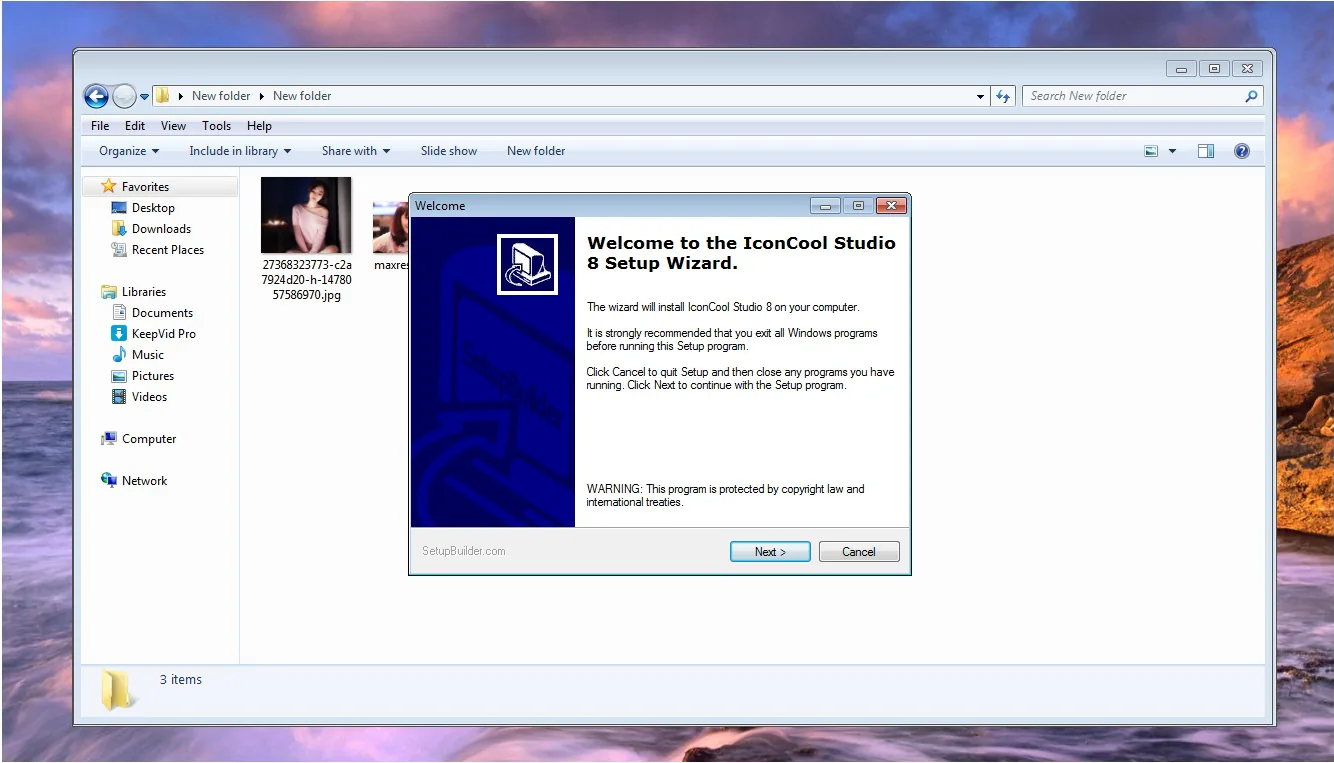Expand the Organize dropdown
The image size is (1334, 763).
129,151
